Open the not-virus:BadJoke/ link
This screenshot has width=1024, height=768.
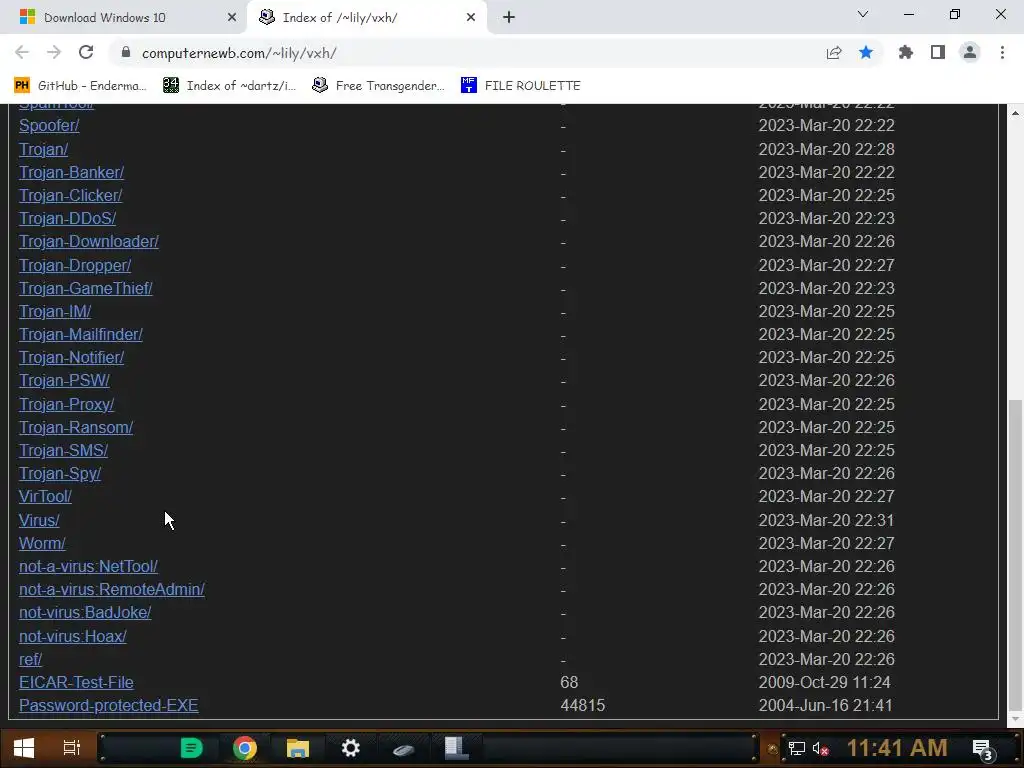85,612
